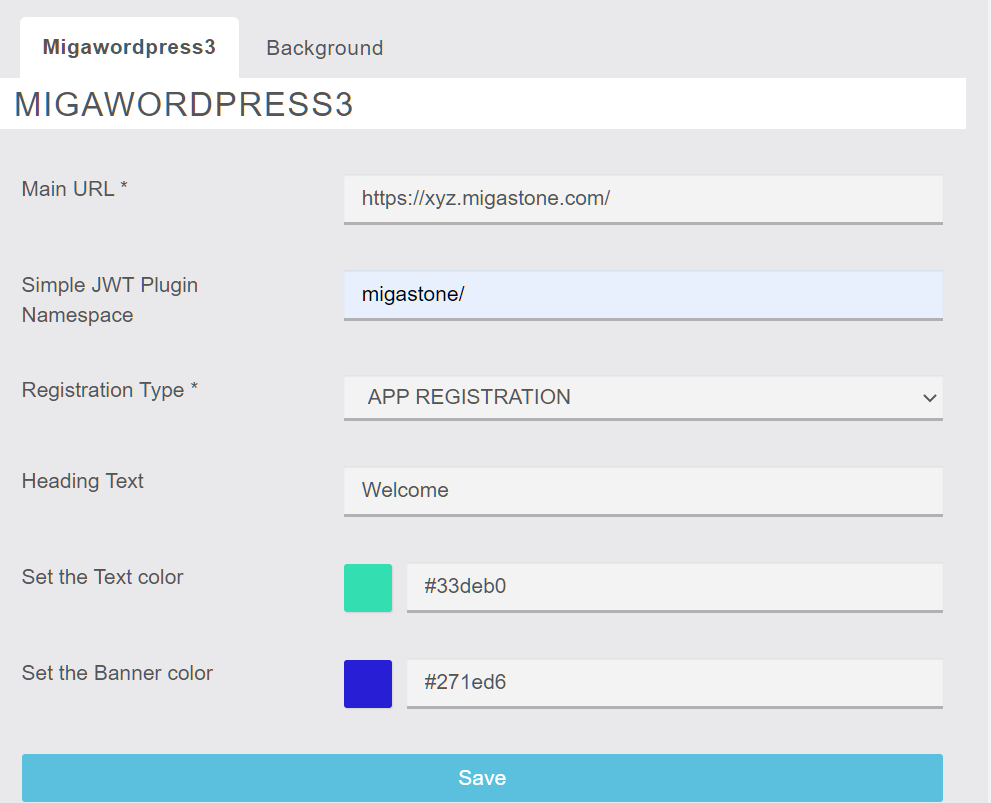Click the Heading Text field containing Welcome
This screenshot has height=803, width=991.
pyautogui.click(x=643, y=491)
